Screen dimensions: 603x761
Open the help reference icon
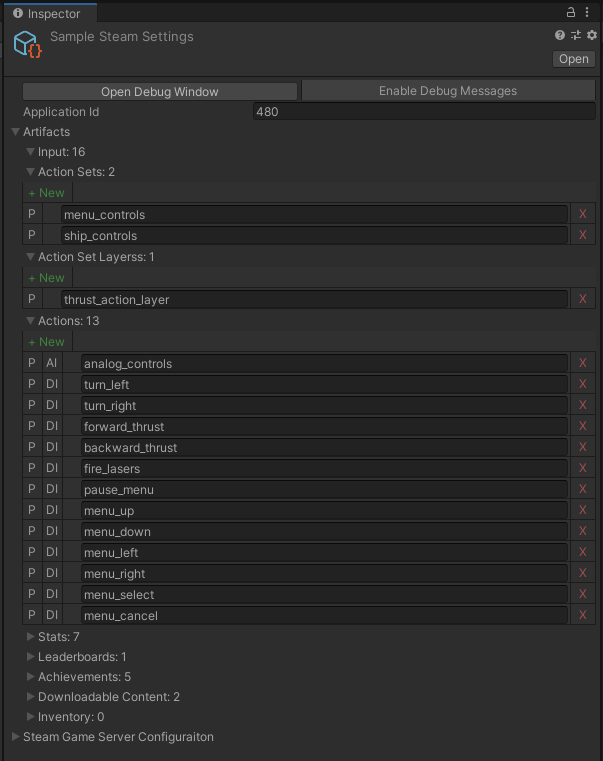pos(560,35)
